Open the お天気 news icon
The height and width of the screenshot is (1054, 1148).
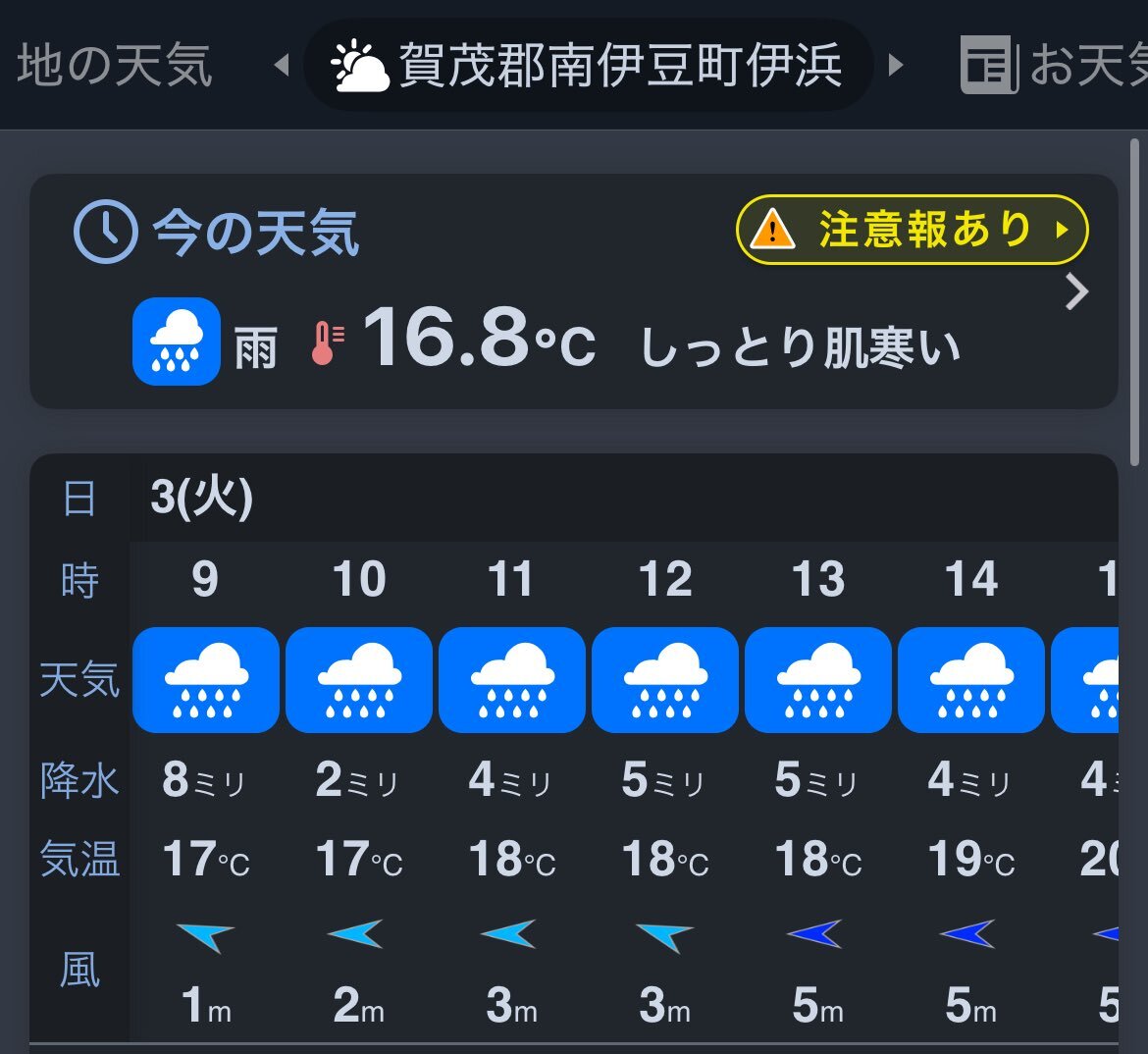pyautogui.click(x=989, y=65)
